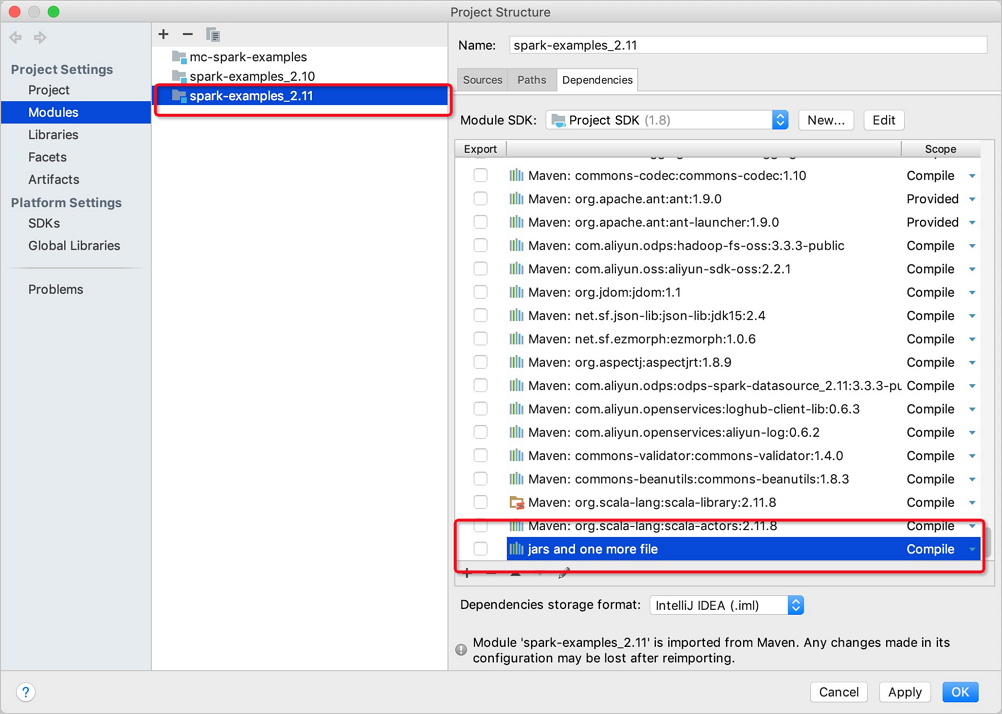This screenshot has height=714, width=1002.
Task: Open scope dropdown for ant-launcher:1.9.0
Action: [x=972, y=223]
